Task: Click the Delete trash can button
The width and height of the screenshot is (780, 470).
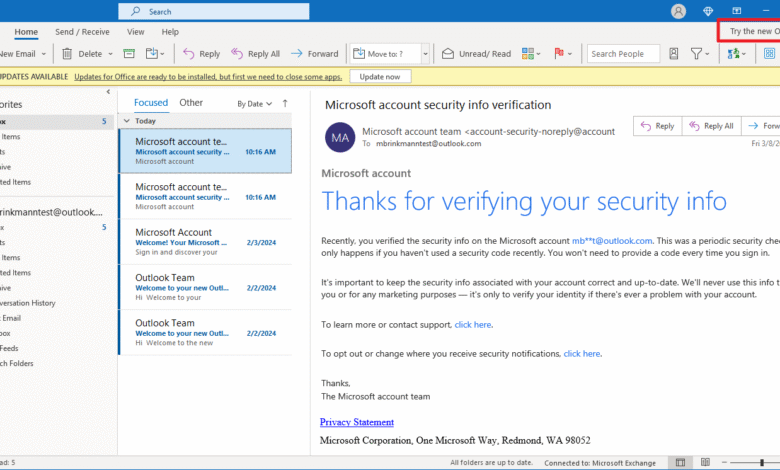Action: 82,54
